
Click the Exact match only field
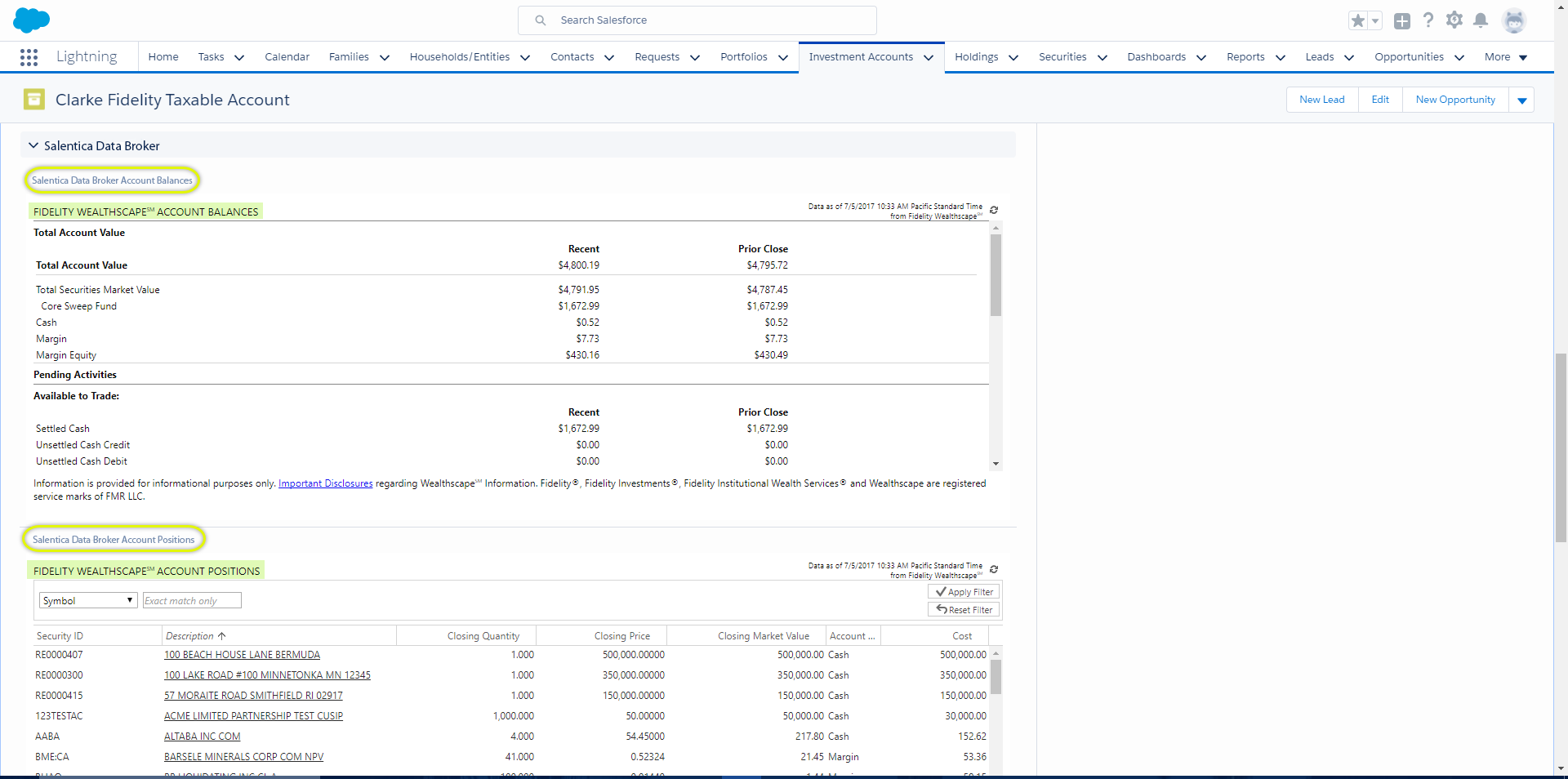tap(192, 600)
